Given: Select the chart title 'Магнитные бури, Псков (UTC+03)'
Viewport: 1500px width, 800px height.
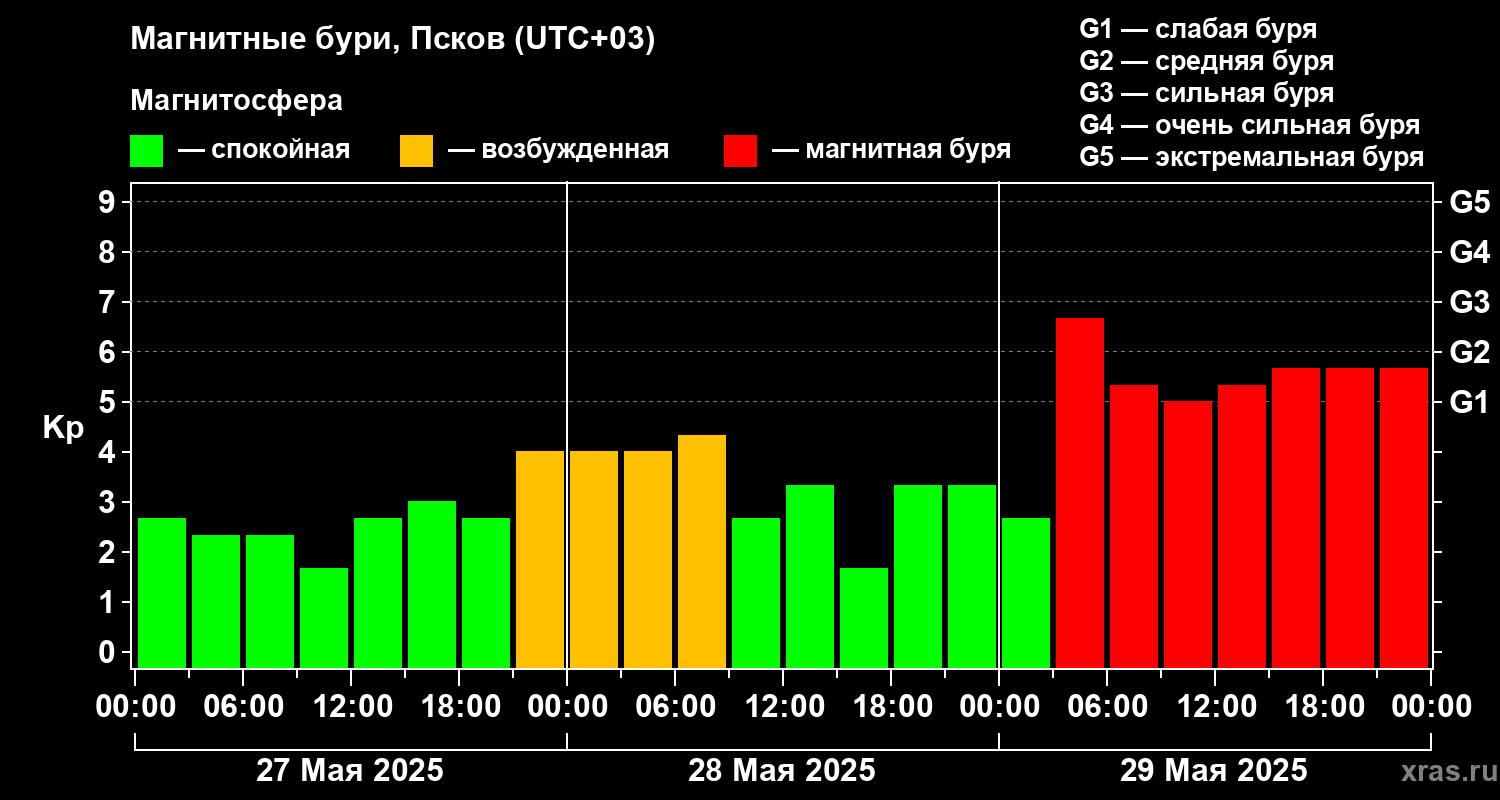Looking at the screenshot, I should point(393,41).
